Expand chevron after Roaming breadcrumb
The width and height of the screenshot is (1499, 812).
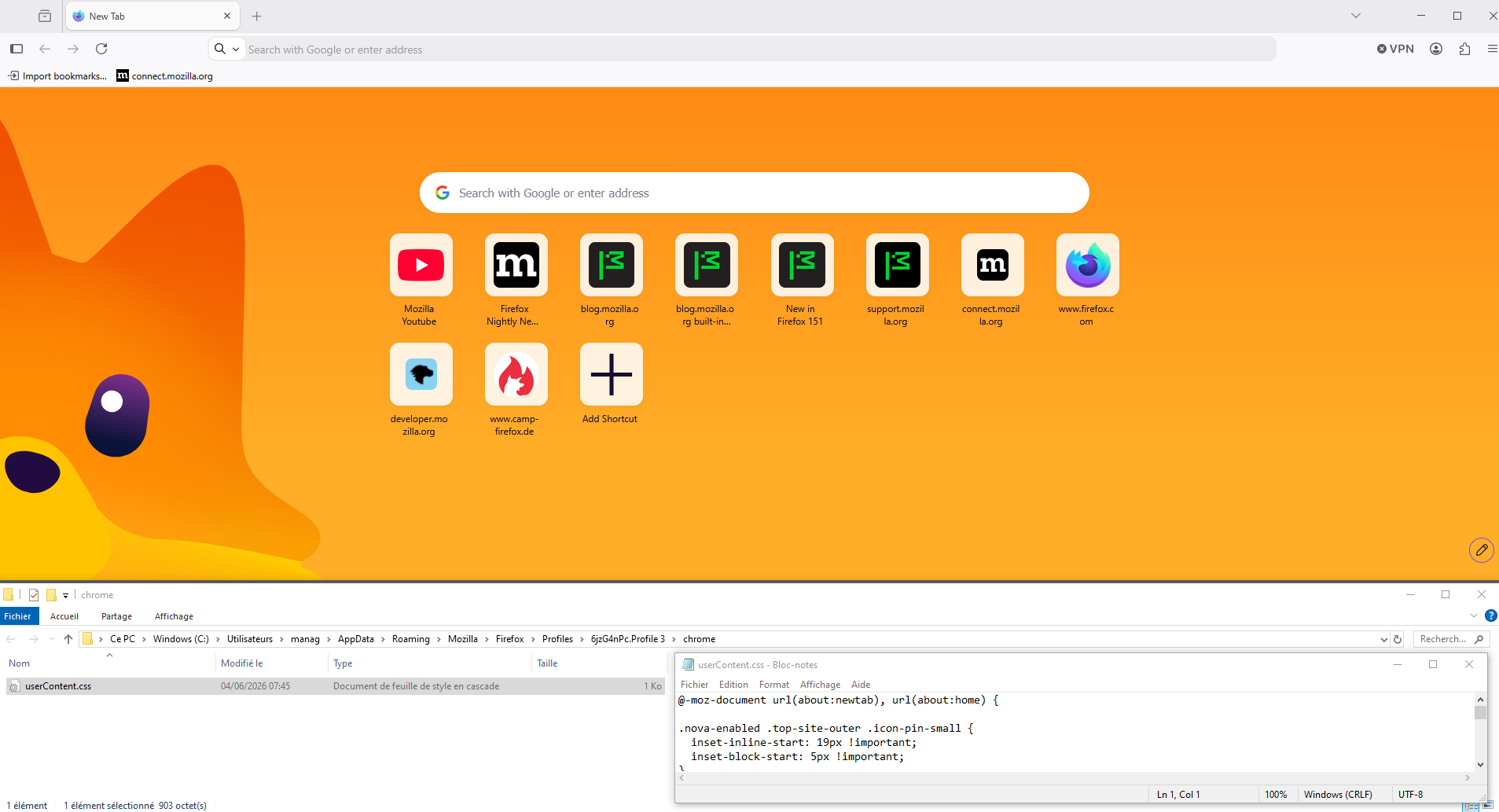(x=439, y=639)
